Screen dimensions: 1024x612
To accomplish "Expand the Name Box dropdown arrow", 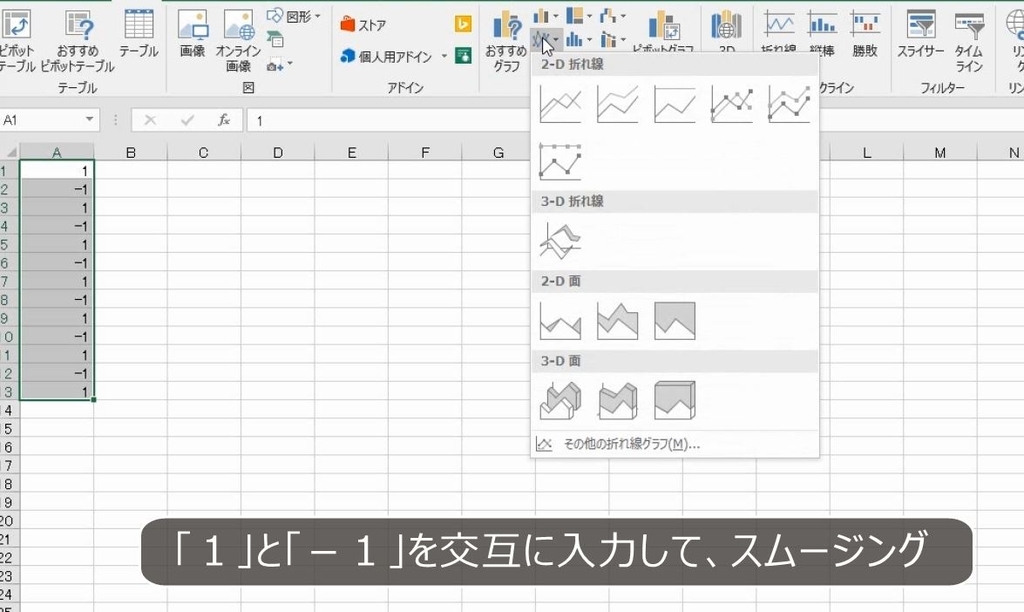I will pyautogui.click(x=89, y=120).
